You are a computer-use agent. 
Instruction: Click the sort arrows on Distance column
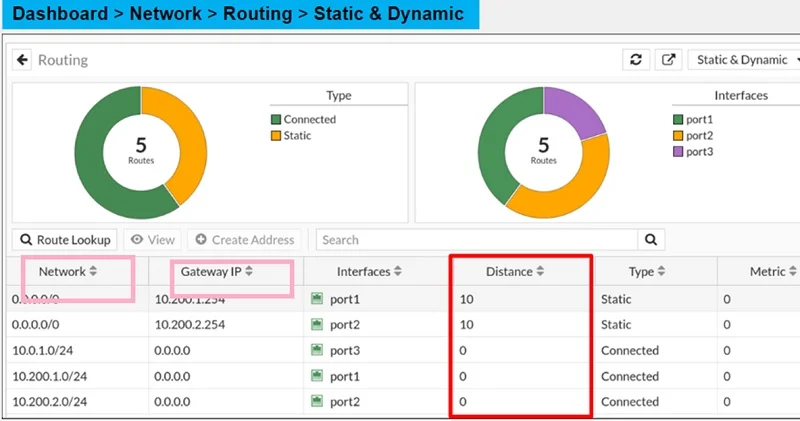(541, 271)
